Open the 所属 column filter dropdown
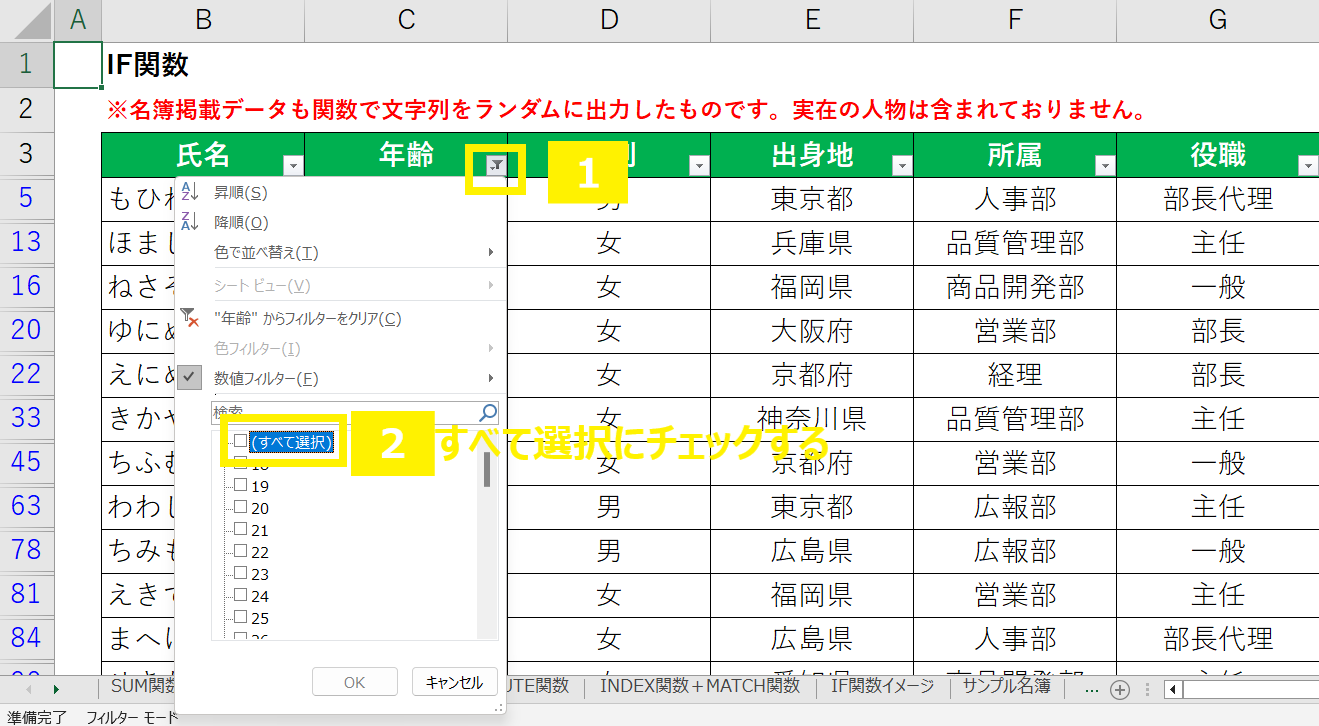The height and width of the screenshot is (726, 1319). (1105, 166)
